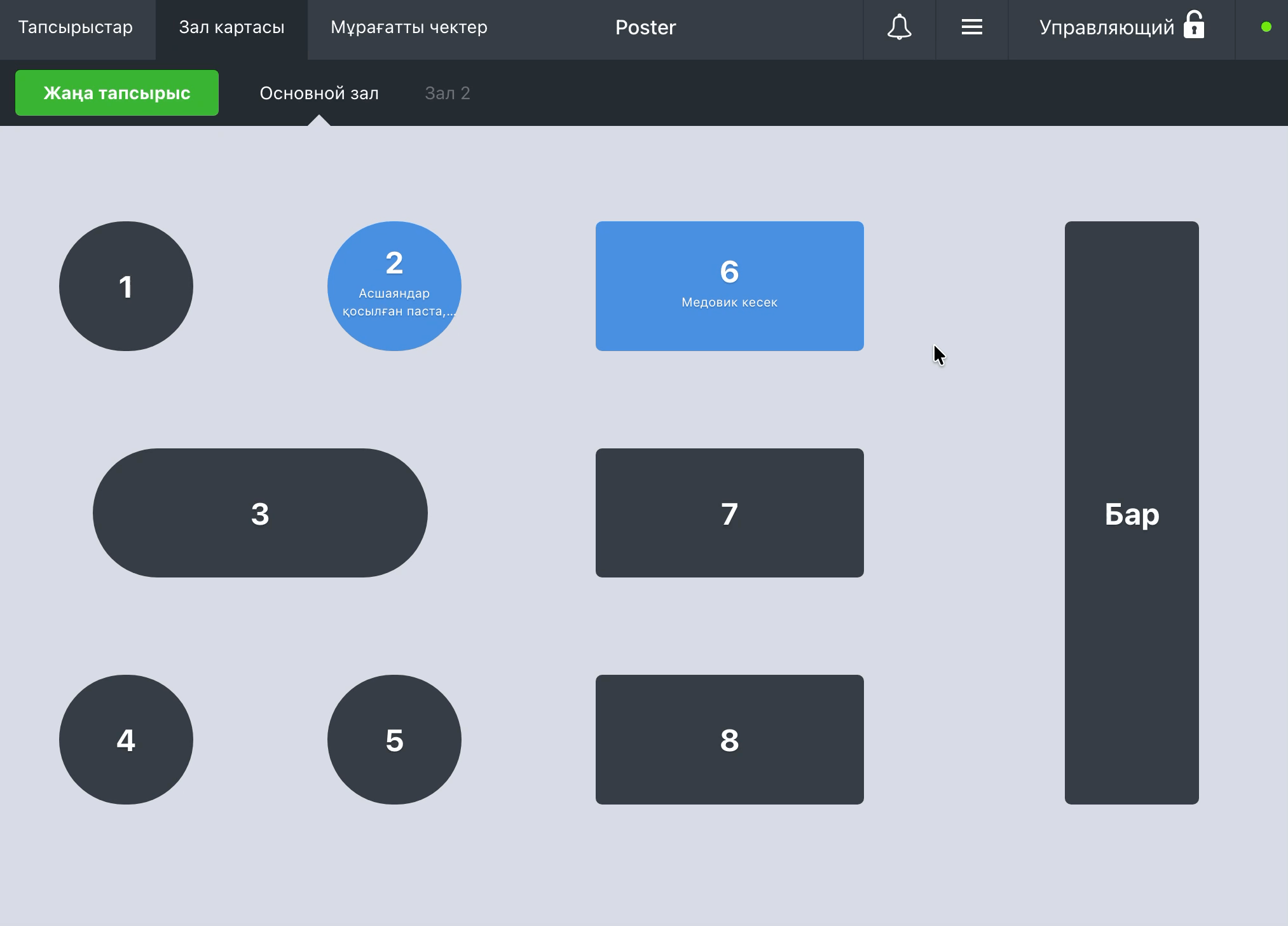Switch to the Зал картасы tab
The width and height of the screenshot is (1288, 926).
point(231,27)
